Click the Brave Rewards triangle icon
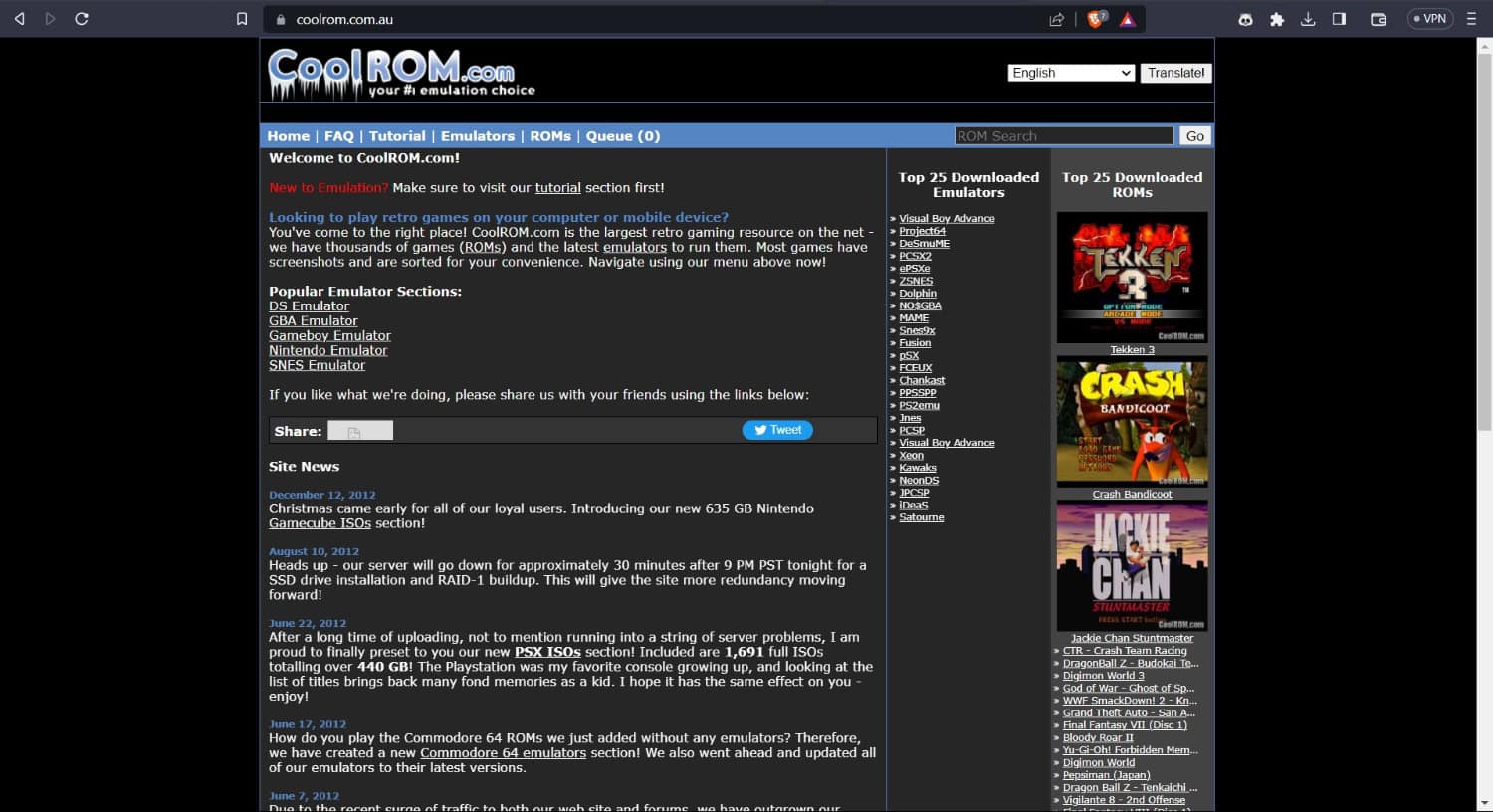This screenshot has width=1493, height=812. (x=1127, y=19)
